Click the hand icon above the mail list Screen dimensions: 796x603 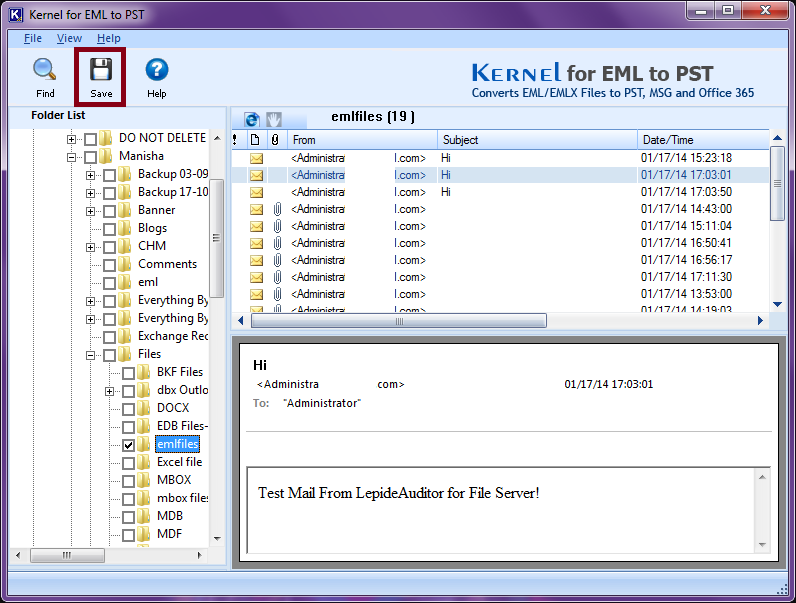click(x=274, y=120)
